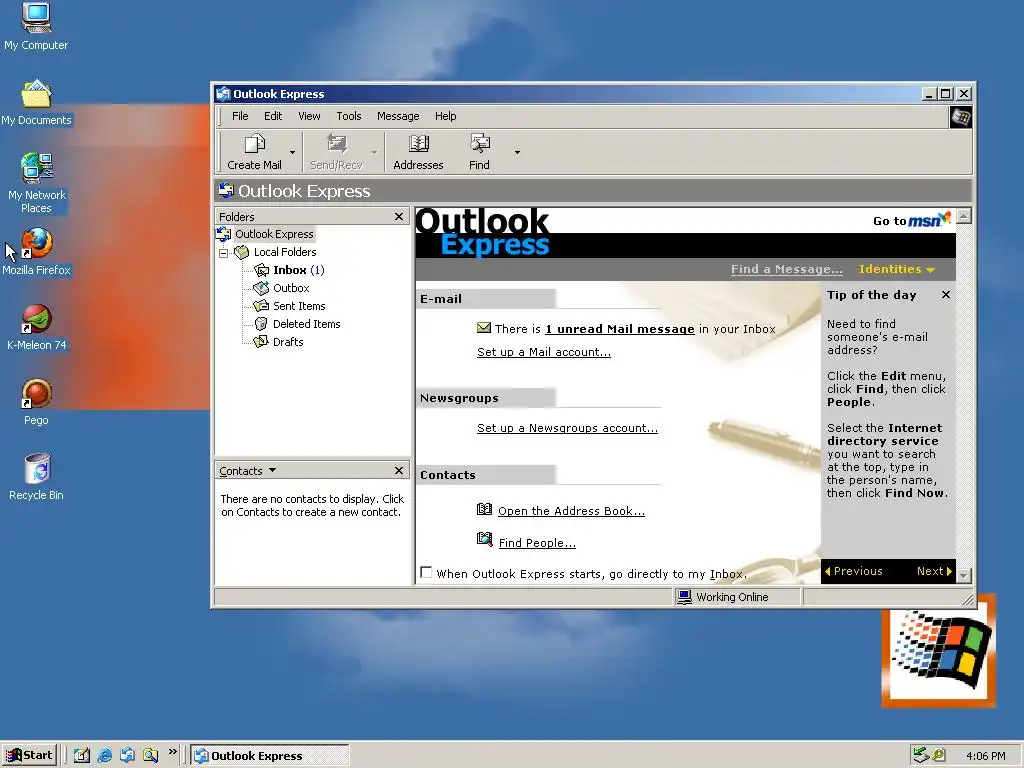The height and width of the screenshot is (768, 1024).
Task: Click Outlook Express quick launch icon
Action: coord(127,756)
